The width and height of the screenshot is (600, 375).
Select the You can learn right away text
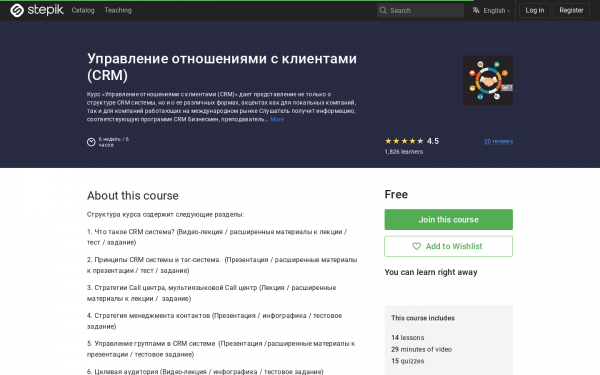pyautogui.click(x=431, y=272)
